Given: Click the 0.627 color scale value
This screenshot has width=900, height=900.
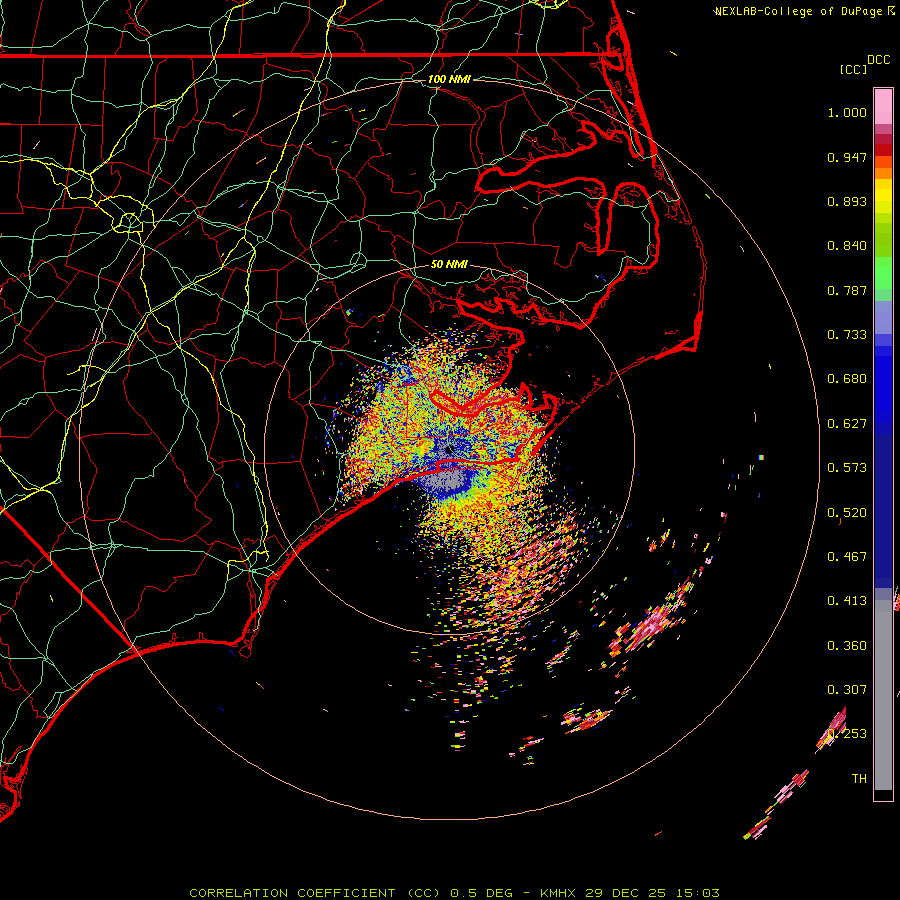Looking at the screenshot, I should coord(847,424).
